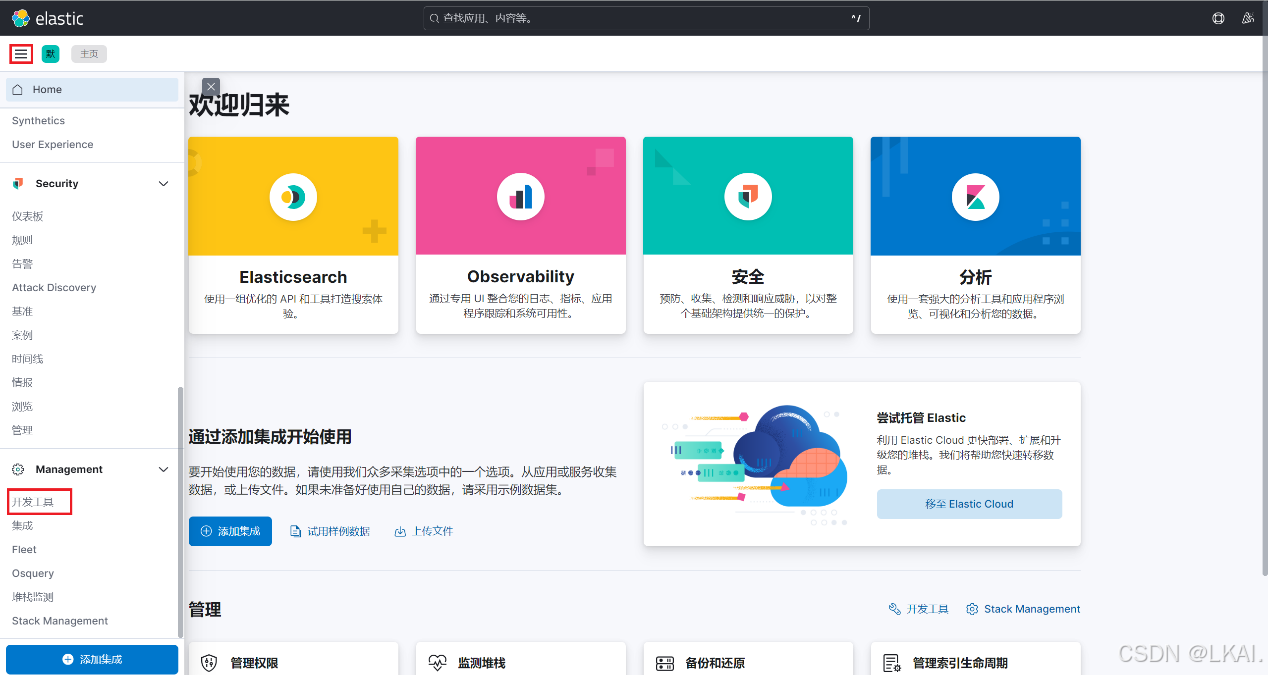The image size is (1268, 675).
Task: Click the sidebar 添加集成 button
Action: click(92, 660)
